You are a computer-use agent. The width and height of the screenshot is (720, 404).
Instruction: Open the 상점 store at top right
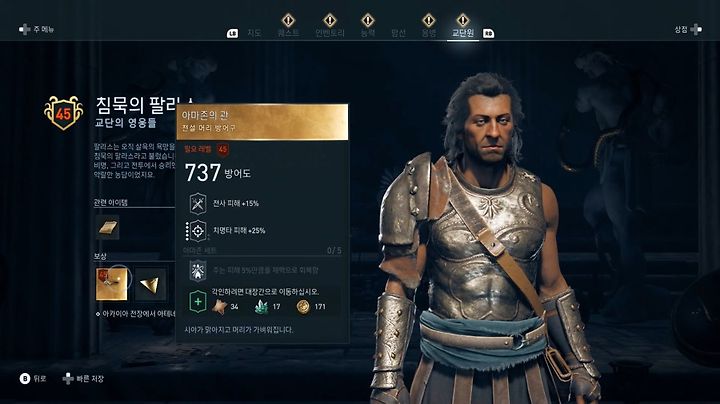pyautogui.click(x=688, y=29)
